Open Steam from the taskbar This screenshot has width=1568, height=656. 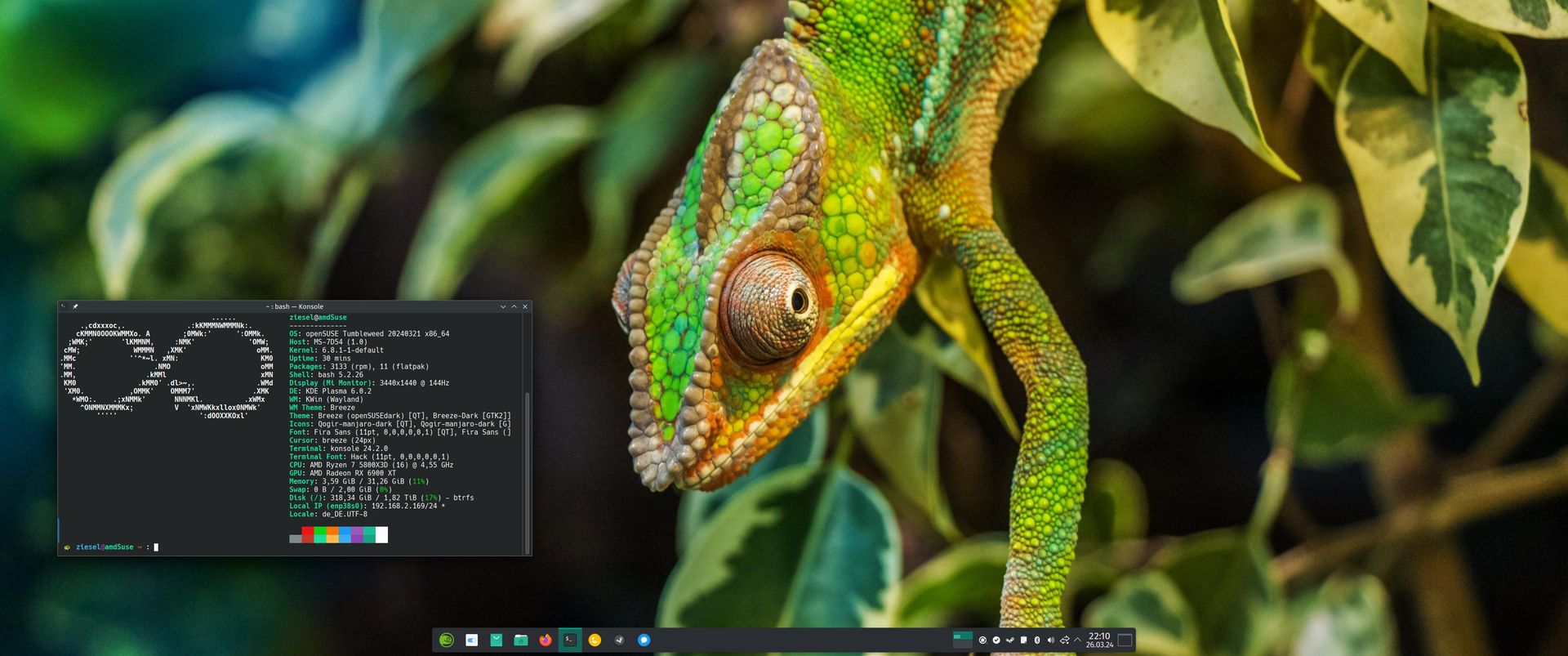pos(619,640)
